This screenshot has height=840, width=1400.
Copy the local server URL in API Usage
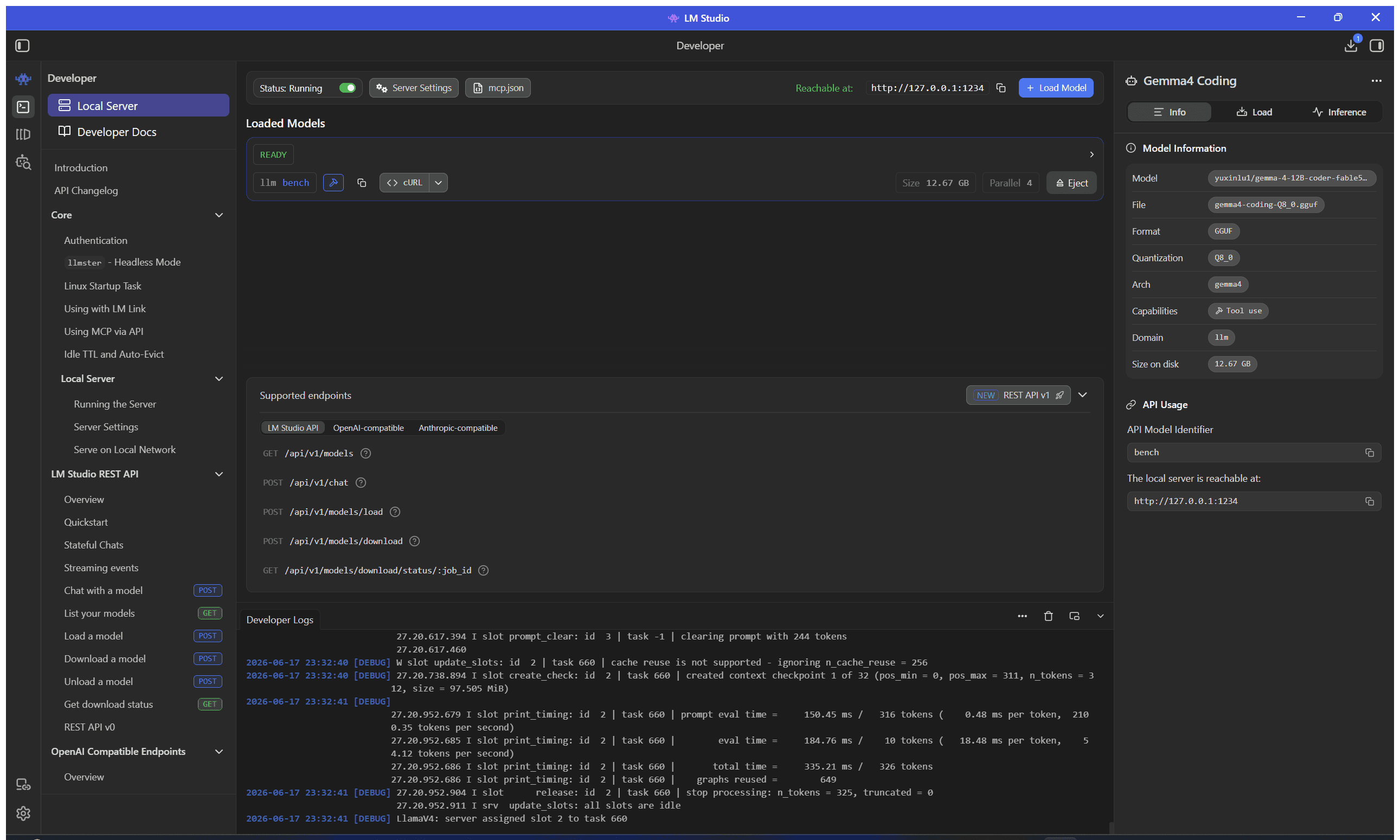[x=1370, y=501]
